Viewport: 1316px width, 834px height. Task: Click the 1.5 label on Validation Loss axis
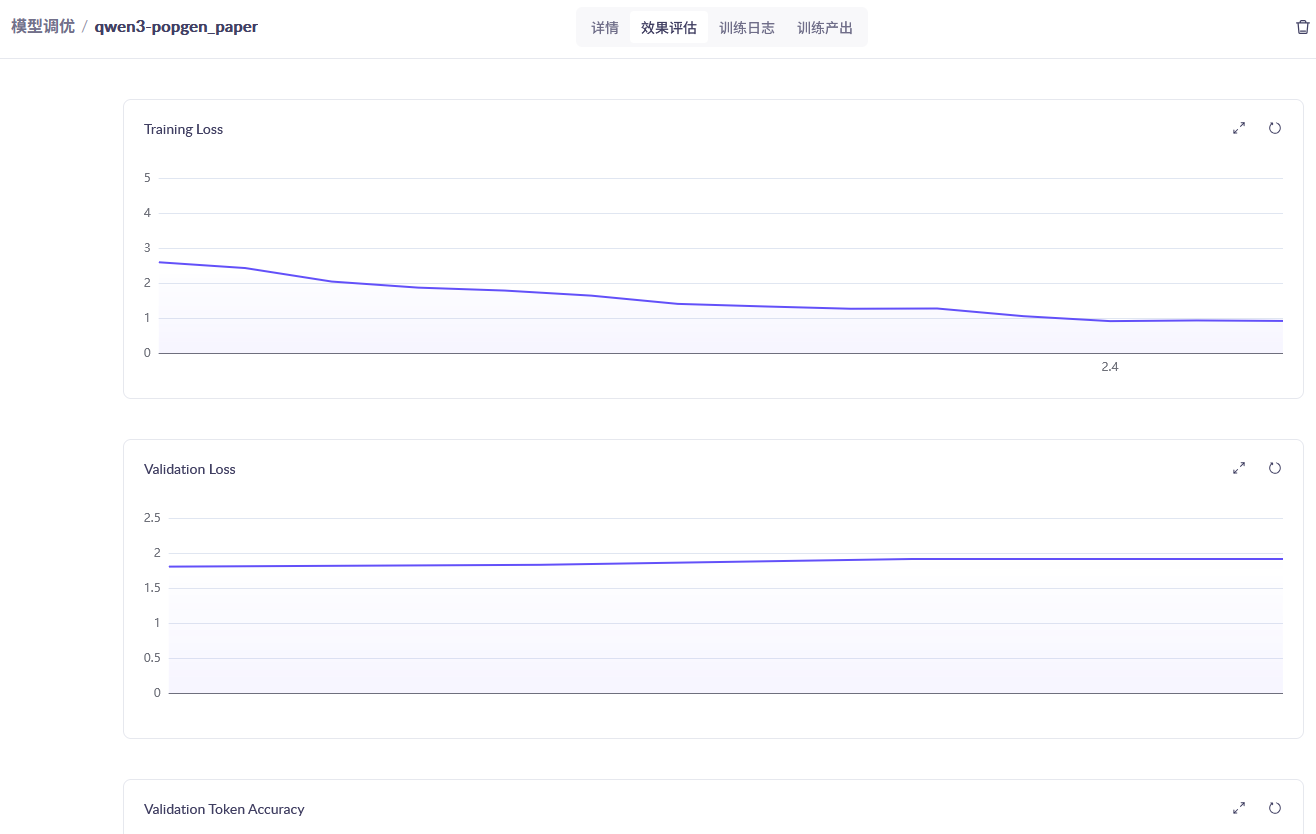click(152, 588)
